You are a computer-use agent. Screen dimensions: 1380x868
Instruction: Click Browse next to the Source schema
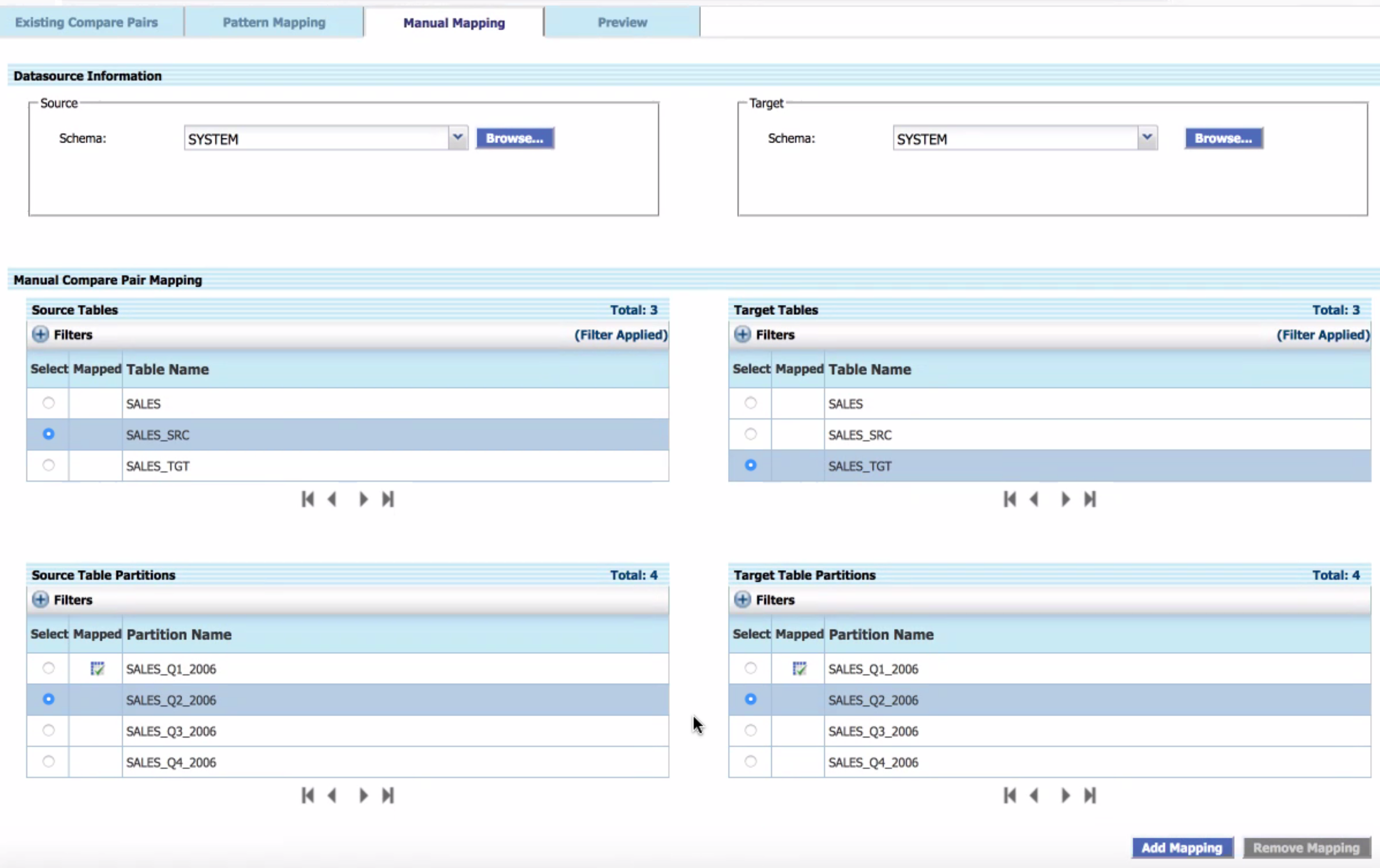tap(514, 137)
